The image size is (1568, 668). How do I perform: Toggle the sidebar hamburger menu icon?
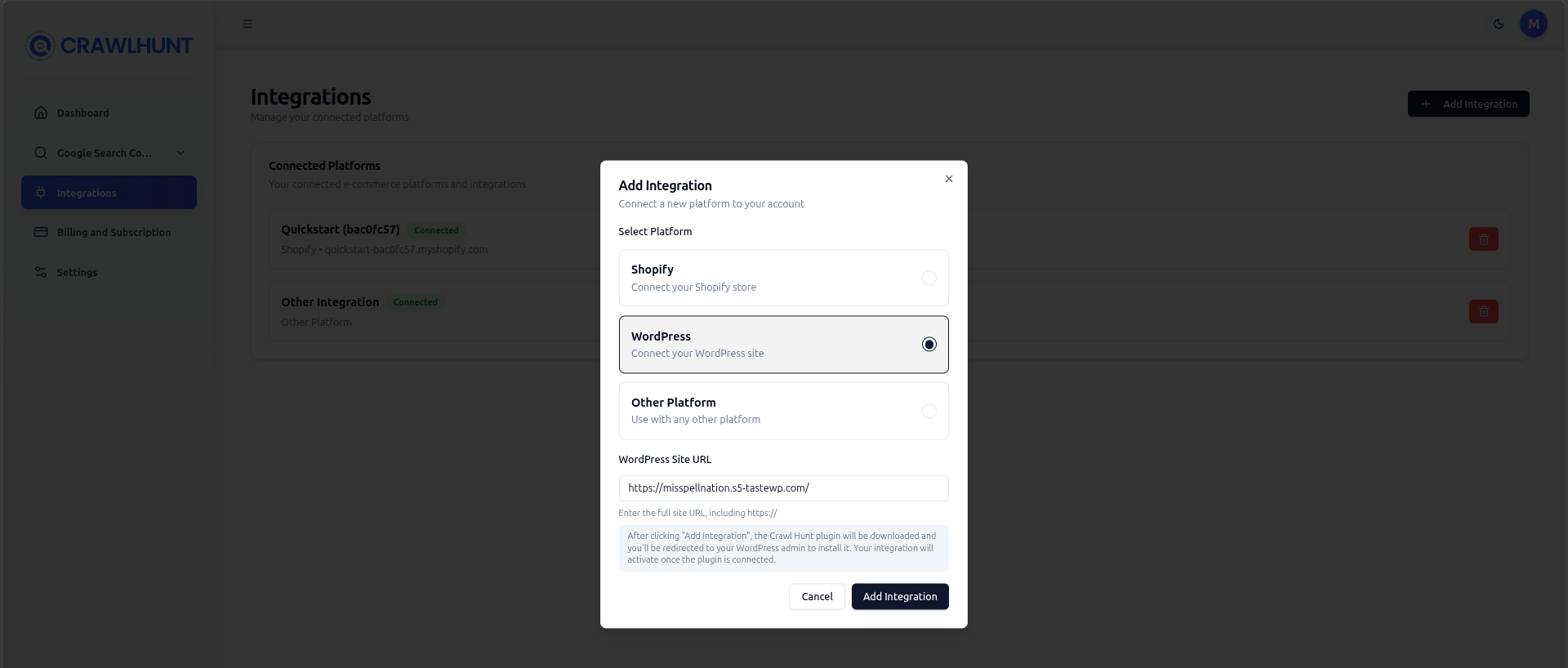click(247, 24)
